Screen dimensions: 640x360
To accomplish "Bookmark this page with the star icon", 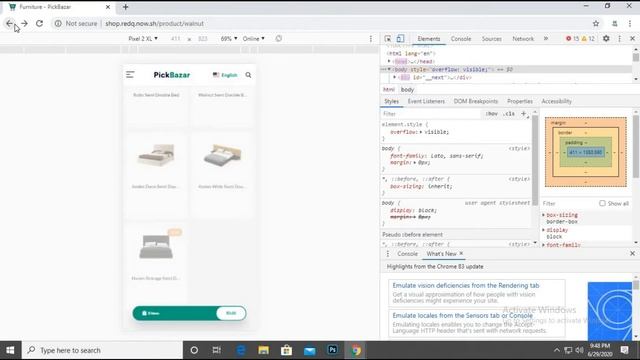I will (596, 23).
